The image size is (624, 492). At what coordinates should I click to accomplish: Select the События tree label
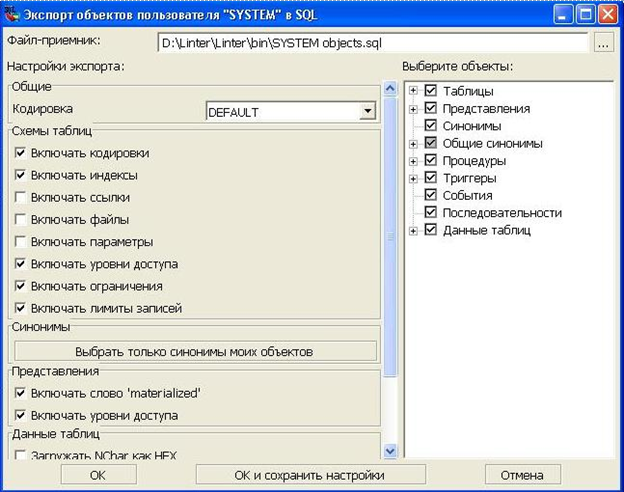point(468,195)
